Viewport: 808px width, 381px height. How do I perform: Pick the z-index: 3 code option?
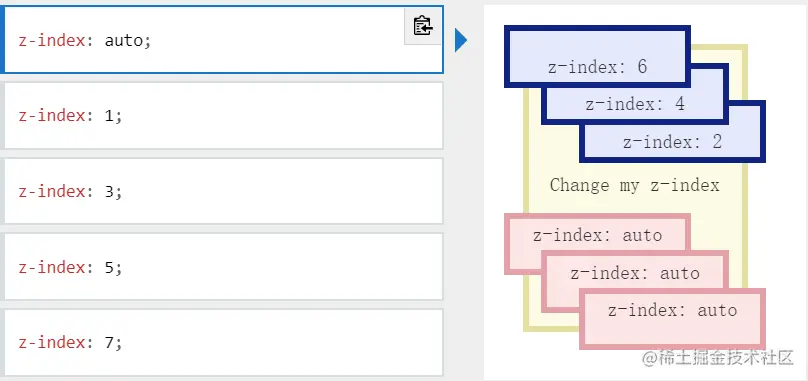(223, 191)
